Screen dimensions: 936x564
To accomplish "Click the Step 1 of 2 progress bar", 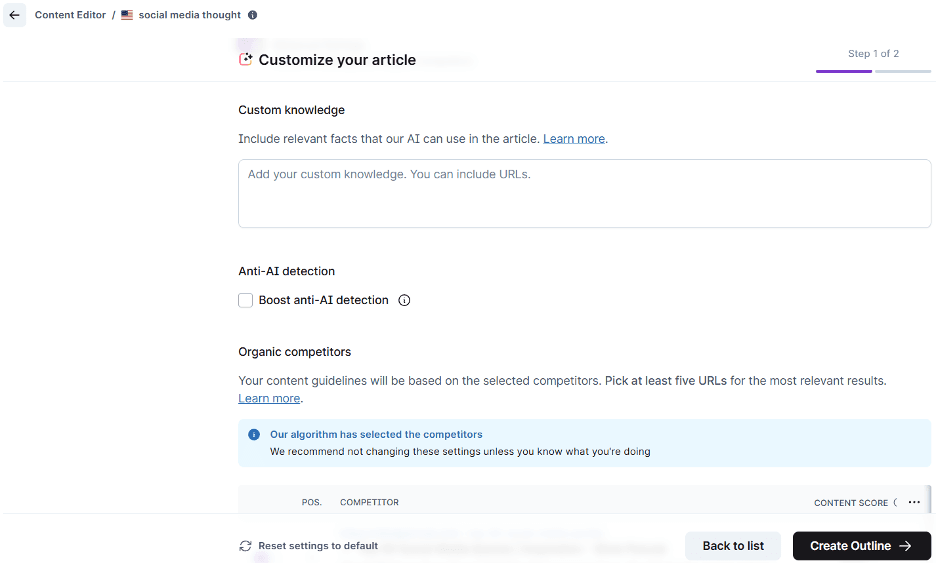I will coord(873,71).
